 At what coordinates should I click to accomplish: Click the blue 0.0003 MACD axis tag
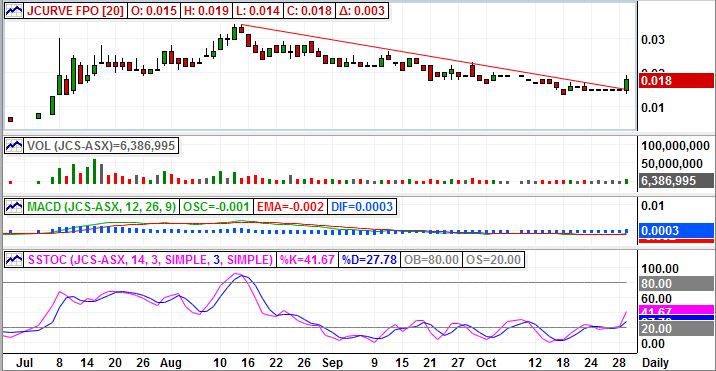676,230
